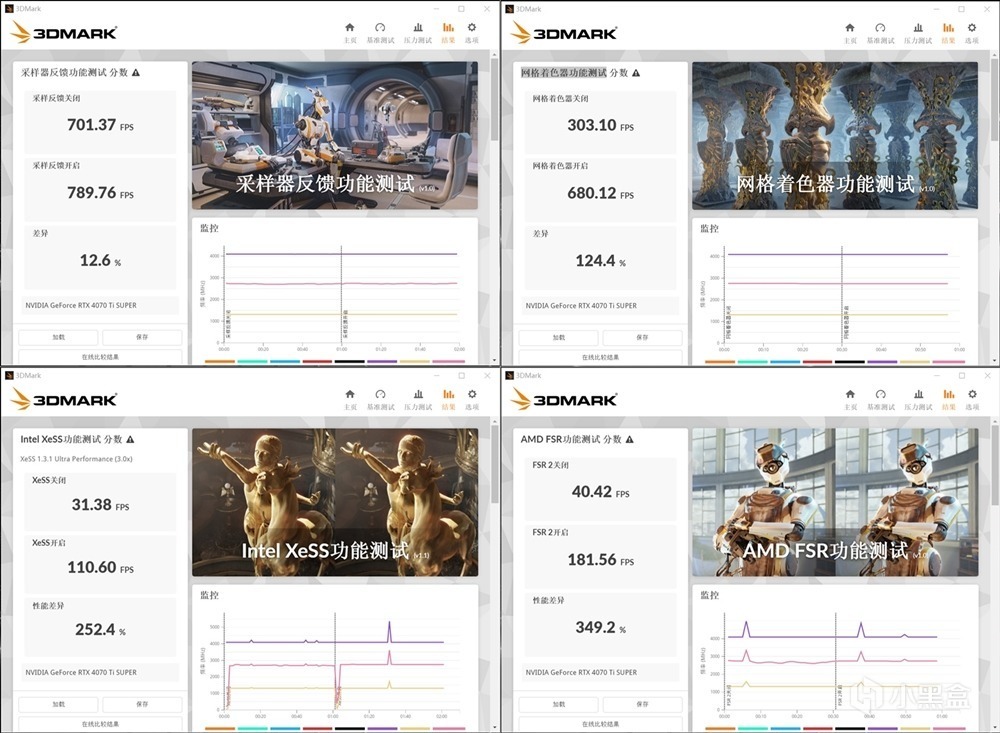Viewport: 1000px width, 733px height.
Task: Click 181.56 FPS FSR 2开启 score
Action: (x=600, y=559)
